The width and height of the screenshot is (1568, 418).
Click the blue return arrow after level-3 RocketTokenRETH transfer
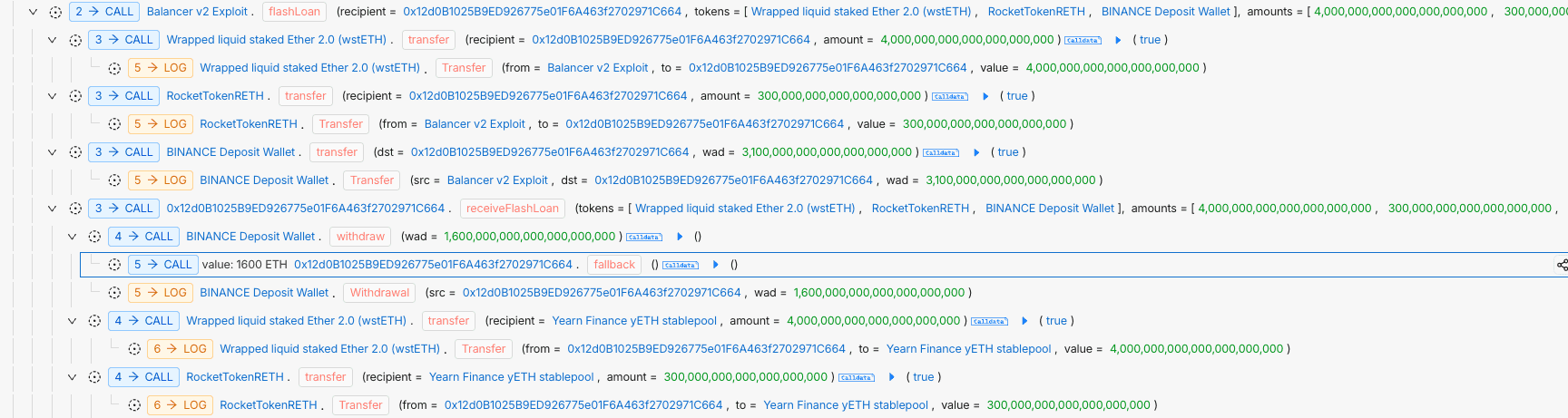(x=985, y=96)
